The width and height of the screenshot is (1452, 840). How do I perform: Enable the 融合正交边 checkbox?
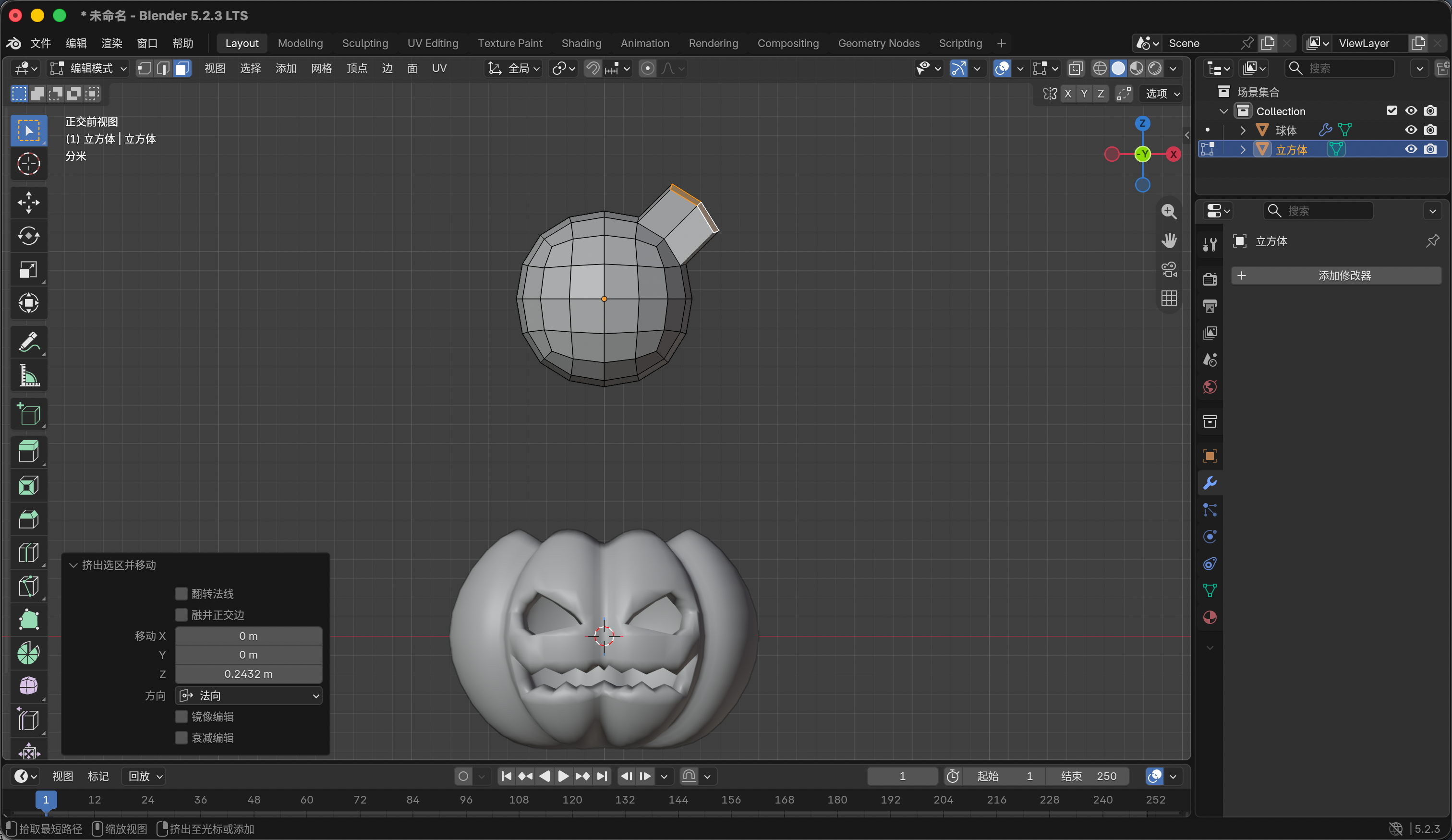coord(181,615)
